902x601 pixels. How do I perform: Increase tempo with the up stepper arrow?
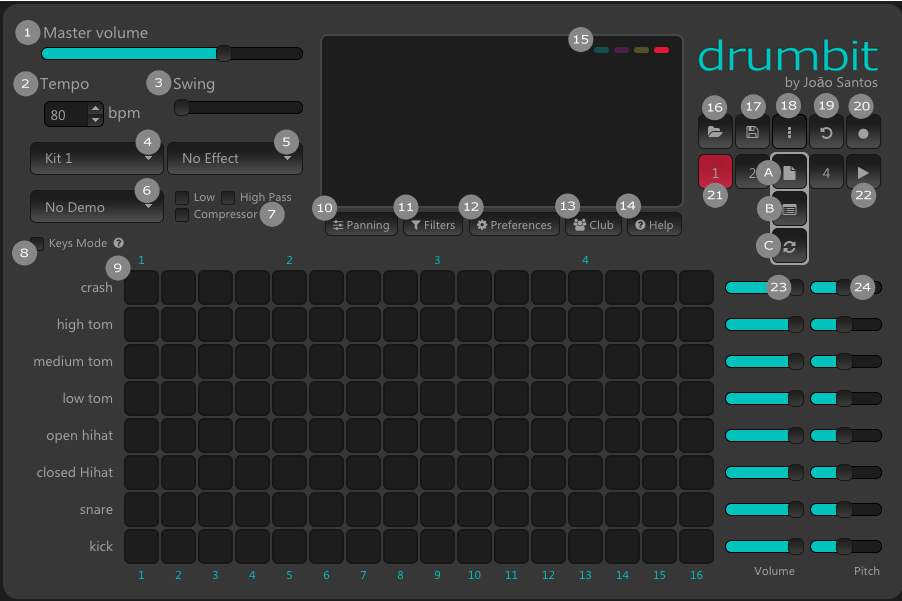coord(95,109)
